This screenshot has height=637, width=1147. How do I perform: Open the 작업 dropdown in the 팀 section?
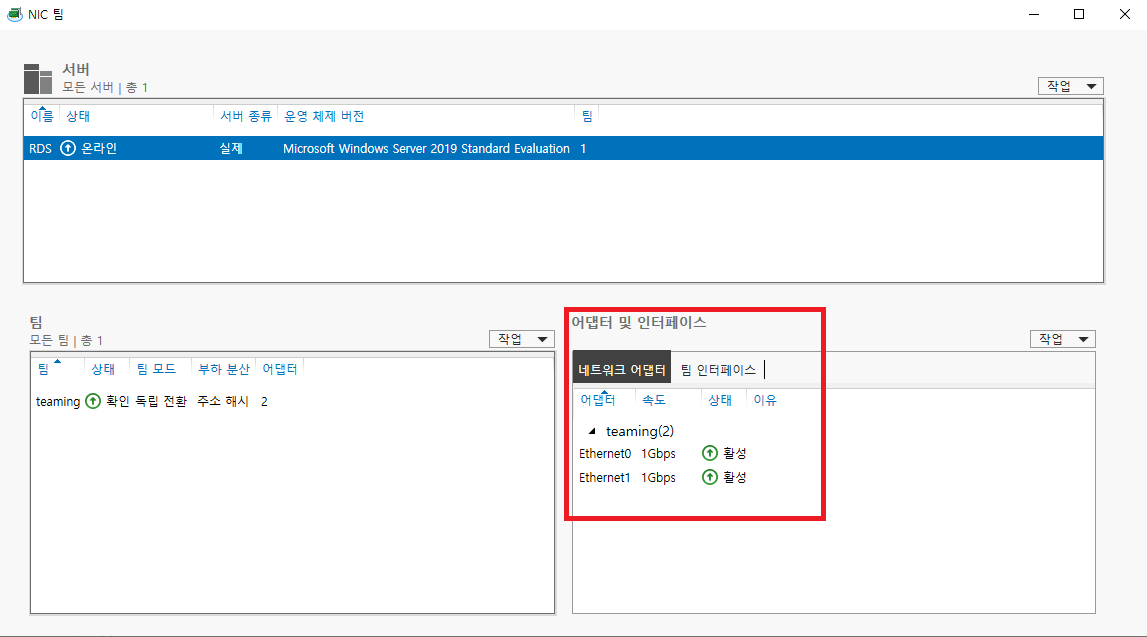[x=522, y=339]
